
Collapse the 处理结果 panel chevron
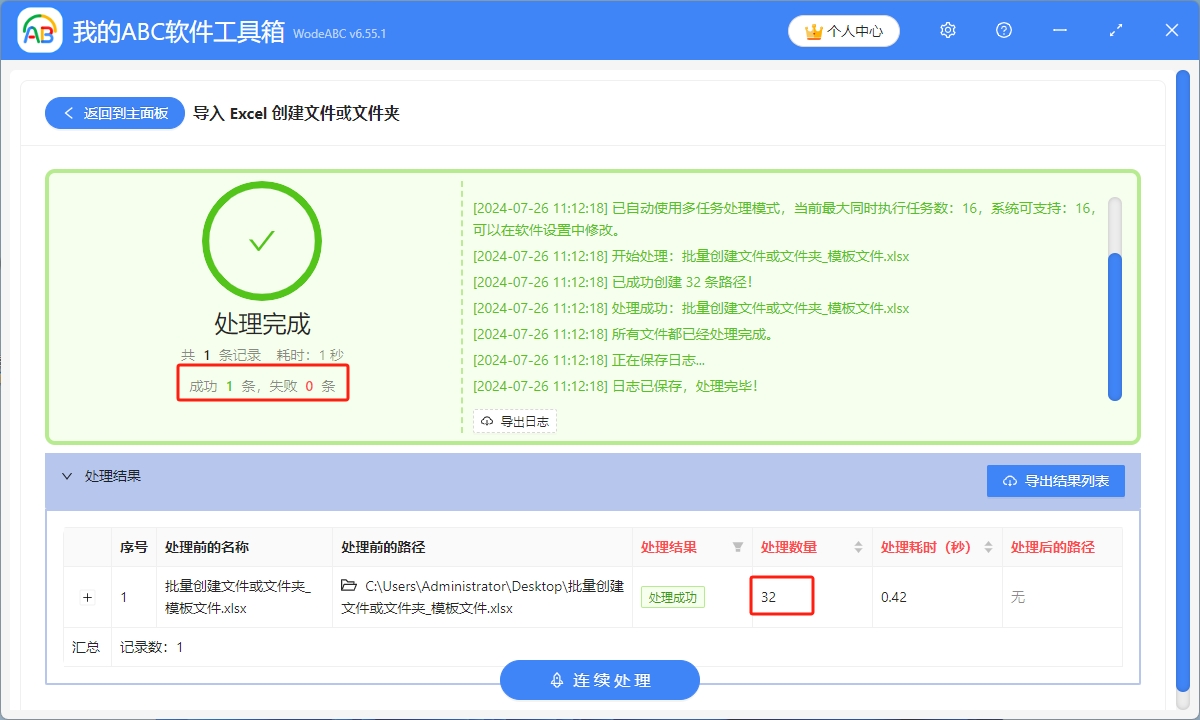[x=67, y=475]
